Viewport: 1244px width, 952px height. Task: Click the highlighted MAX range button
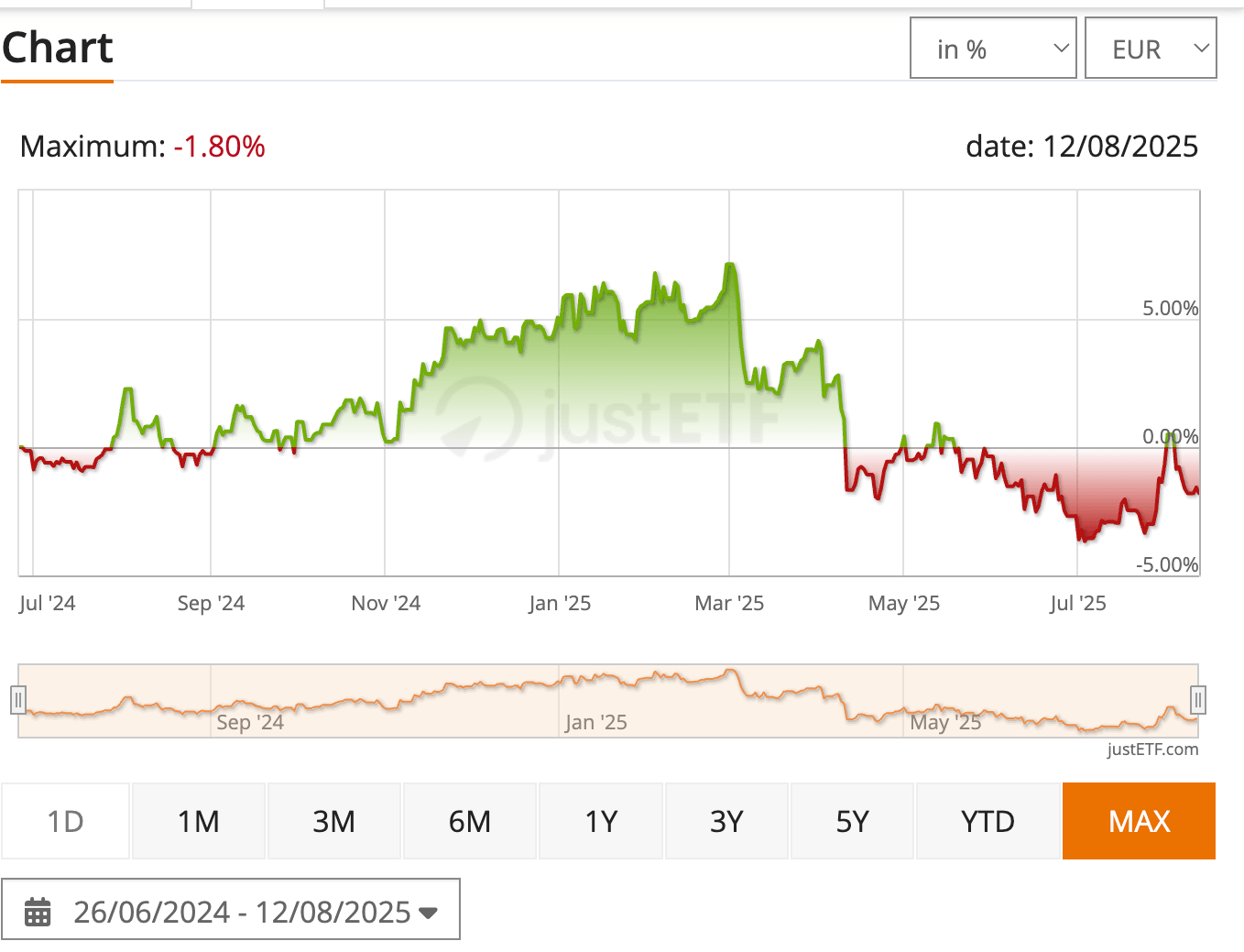pyautogui.click(x=1139, y=821)
